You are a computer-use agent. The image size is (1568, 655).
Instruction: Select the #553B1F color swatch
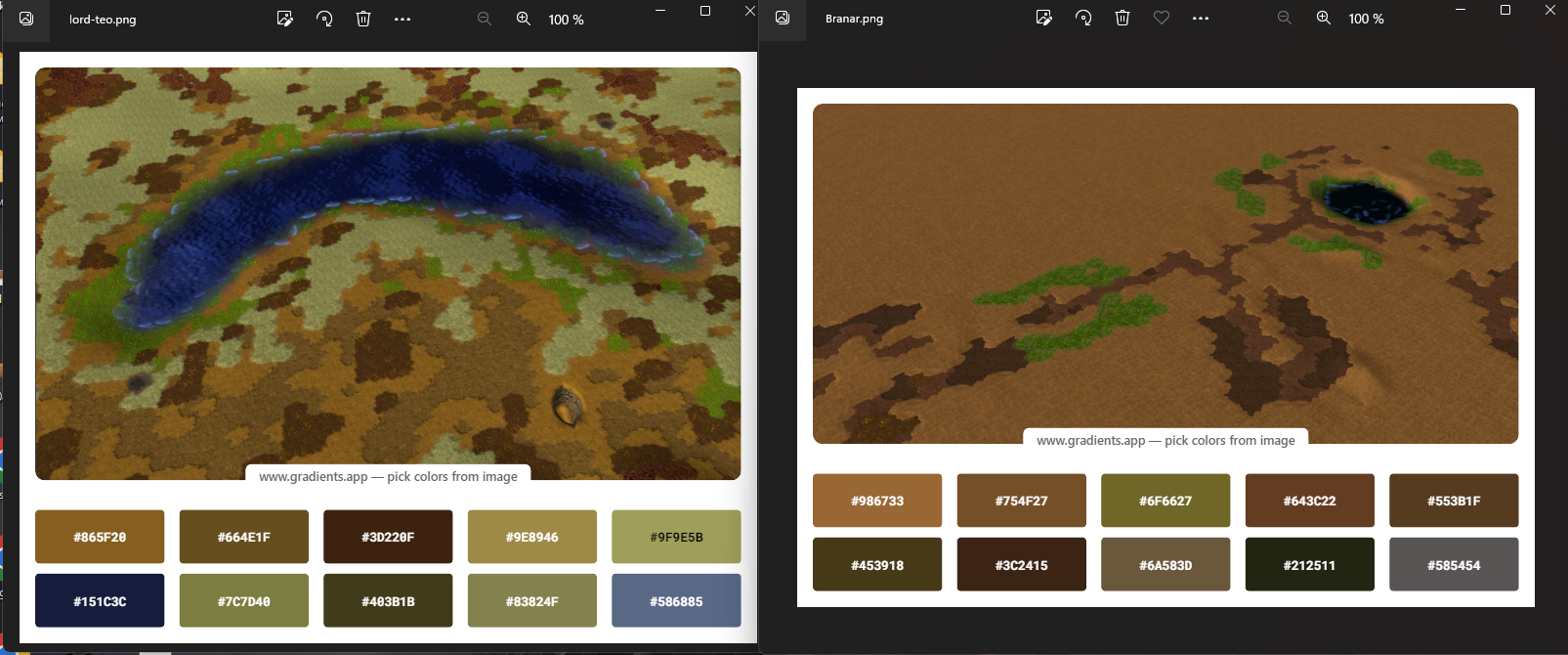[1454, 501]
